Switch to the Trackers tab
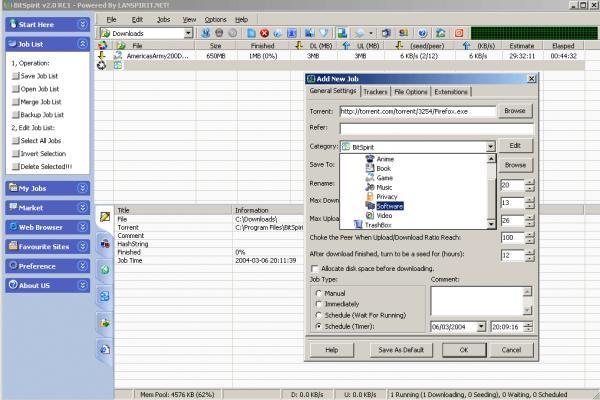Viewport: 600px width, 400px height. [x=375, y=92]
